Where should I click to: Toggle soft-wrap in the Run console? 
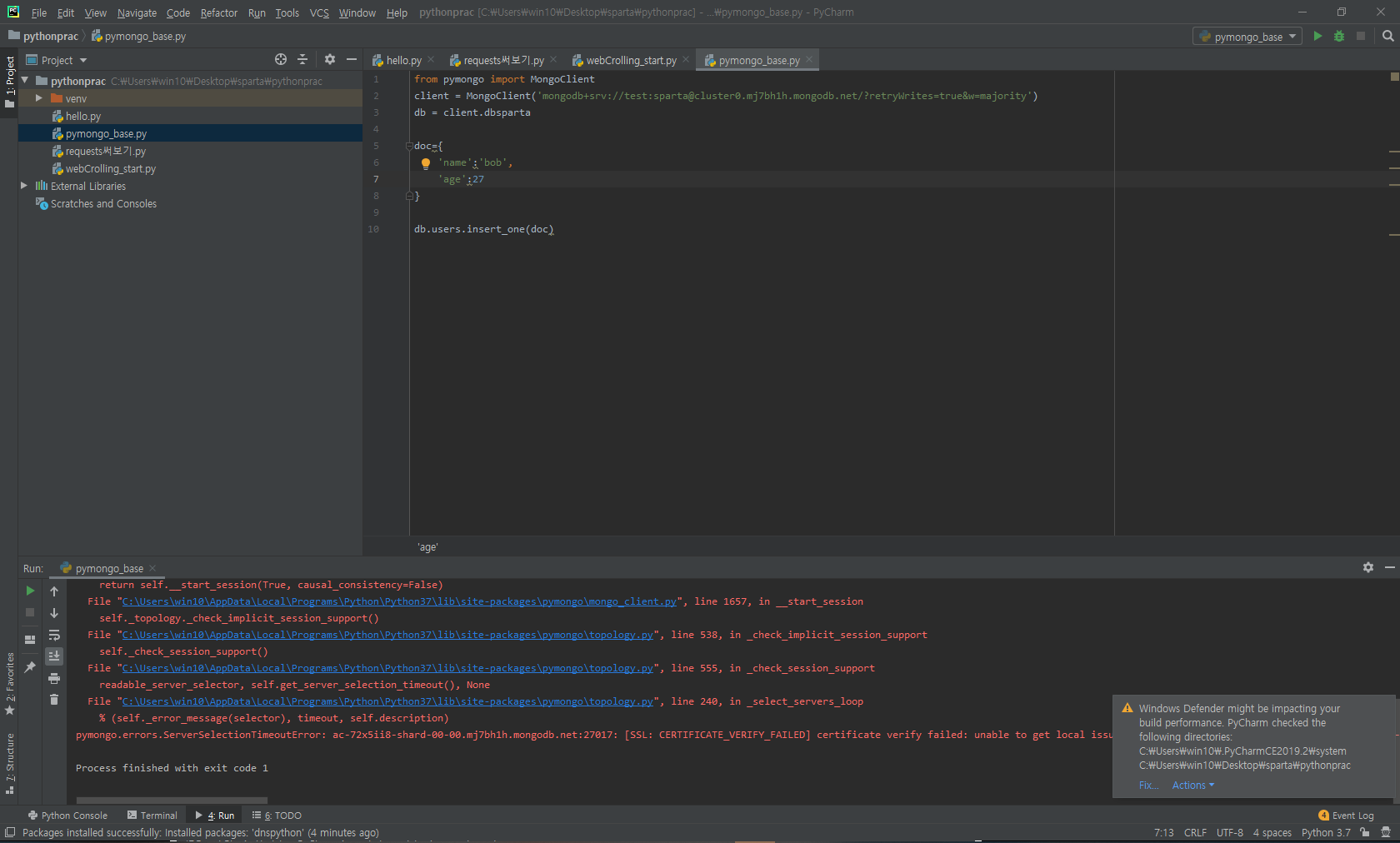(54, 635)
